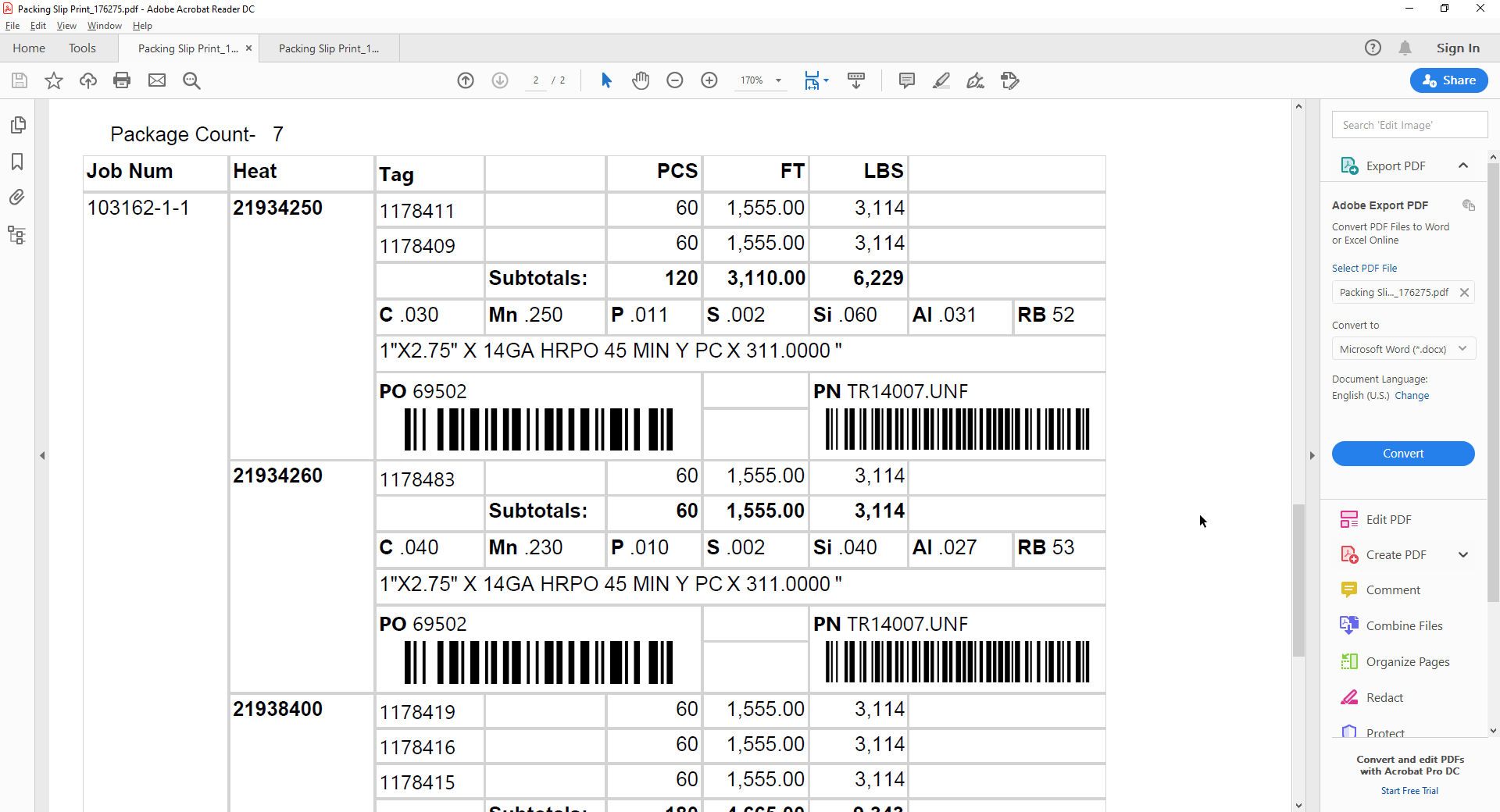
Task: Open the Organize Pages tool
Action: (x=1407, y=661)
